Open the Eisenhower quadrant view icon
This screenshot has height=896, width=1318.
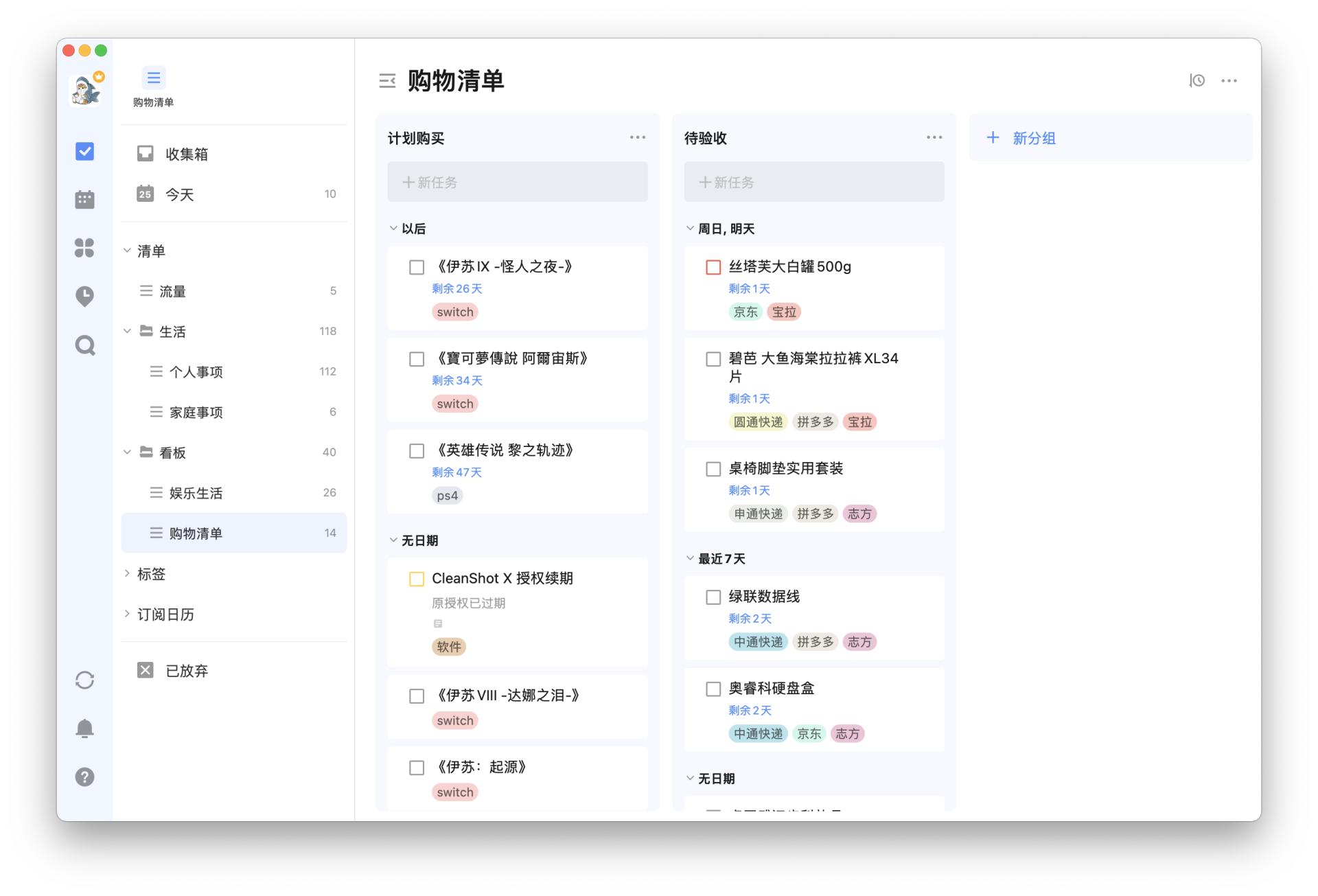[x=84, y=249]
